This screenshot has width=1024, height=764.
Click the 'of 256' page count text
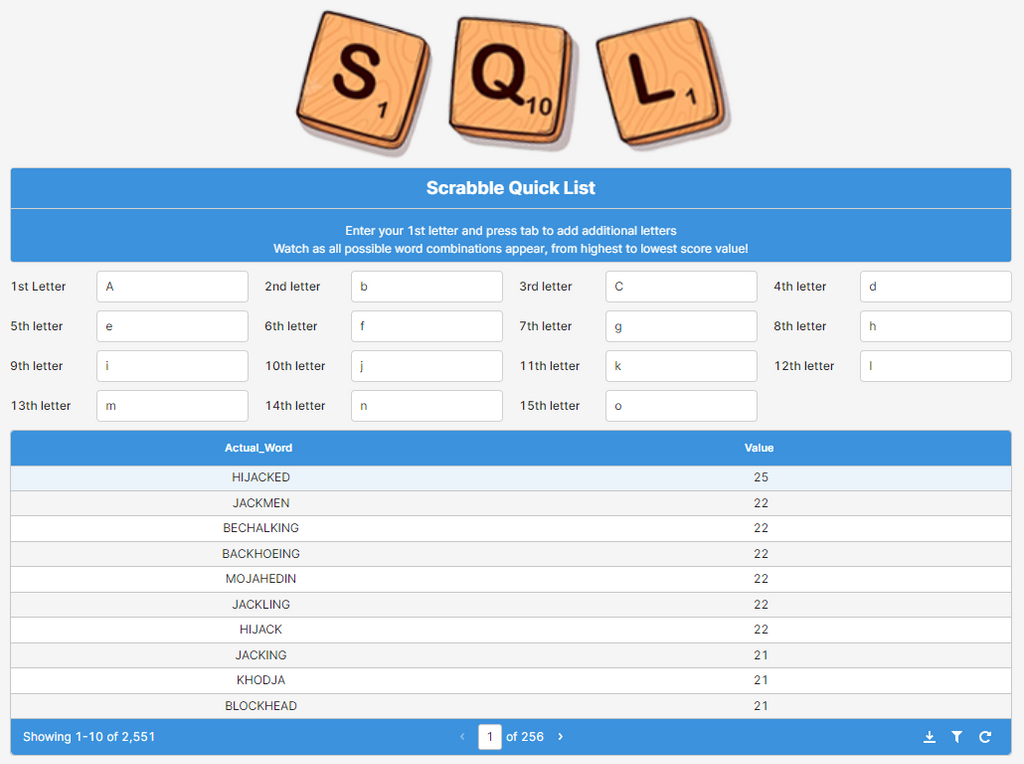click(x=524, y=737)
